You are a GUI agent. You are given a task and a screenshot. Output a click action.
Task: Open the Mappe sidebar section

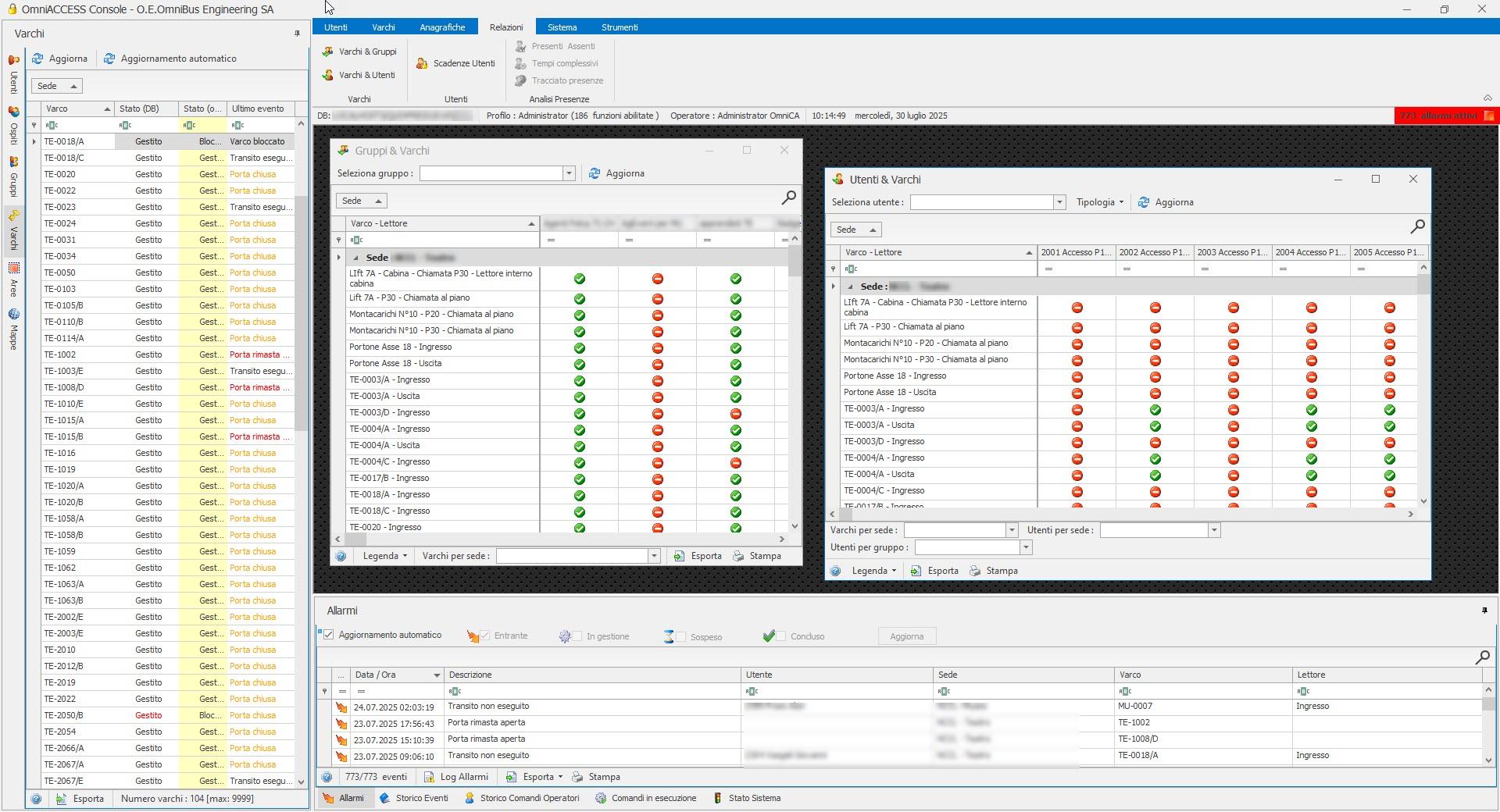[x=13, y=329]
